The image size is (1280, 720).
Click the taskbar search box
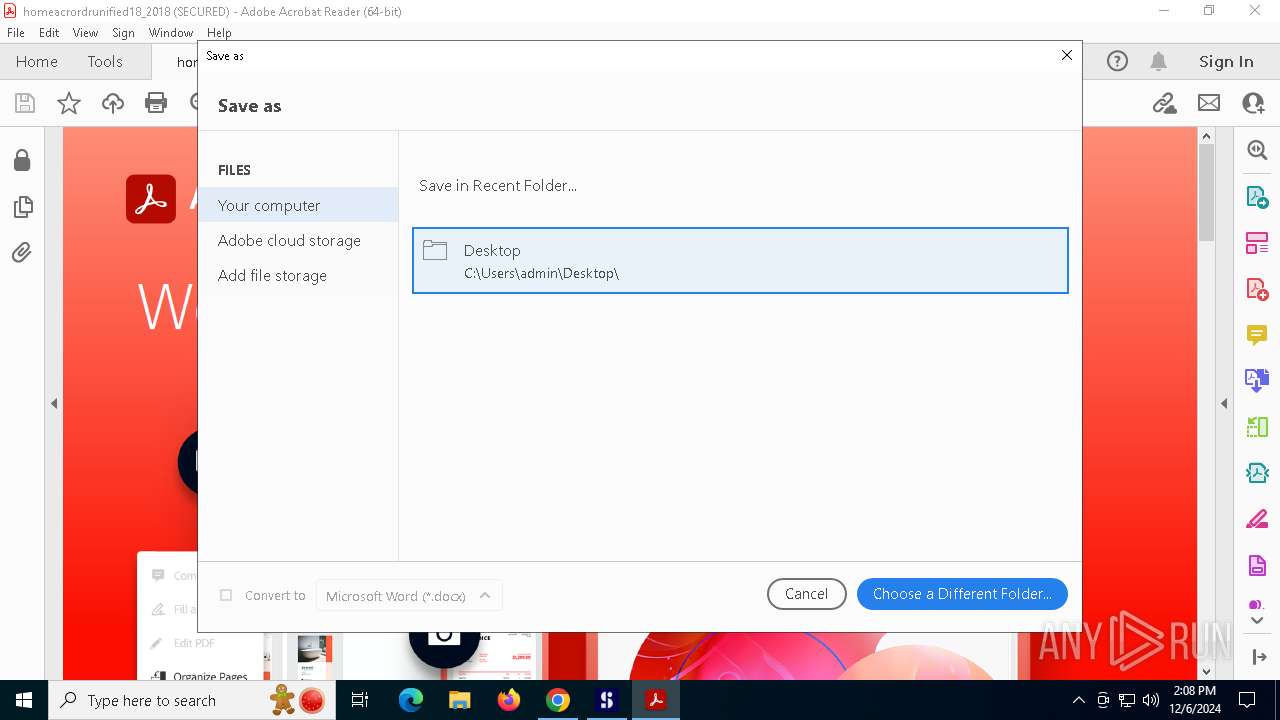[x=194, y=700]
